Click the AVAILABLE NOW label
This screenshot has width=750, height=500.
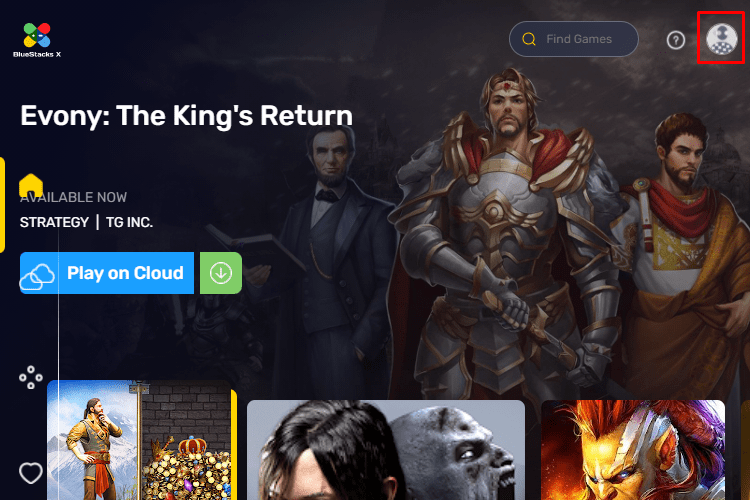click(x=73, y=197)
